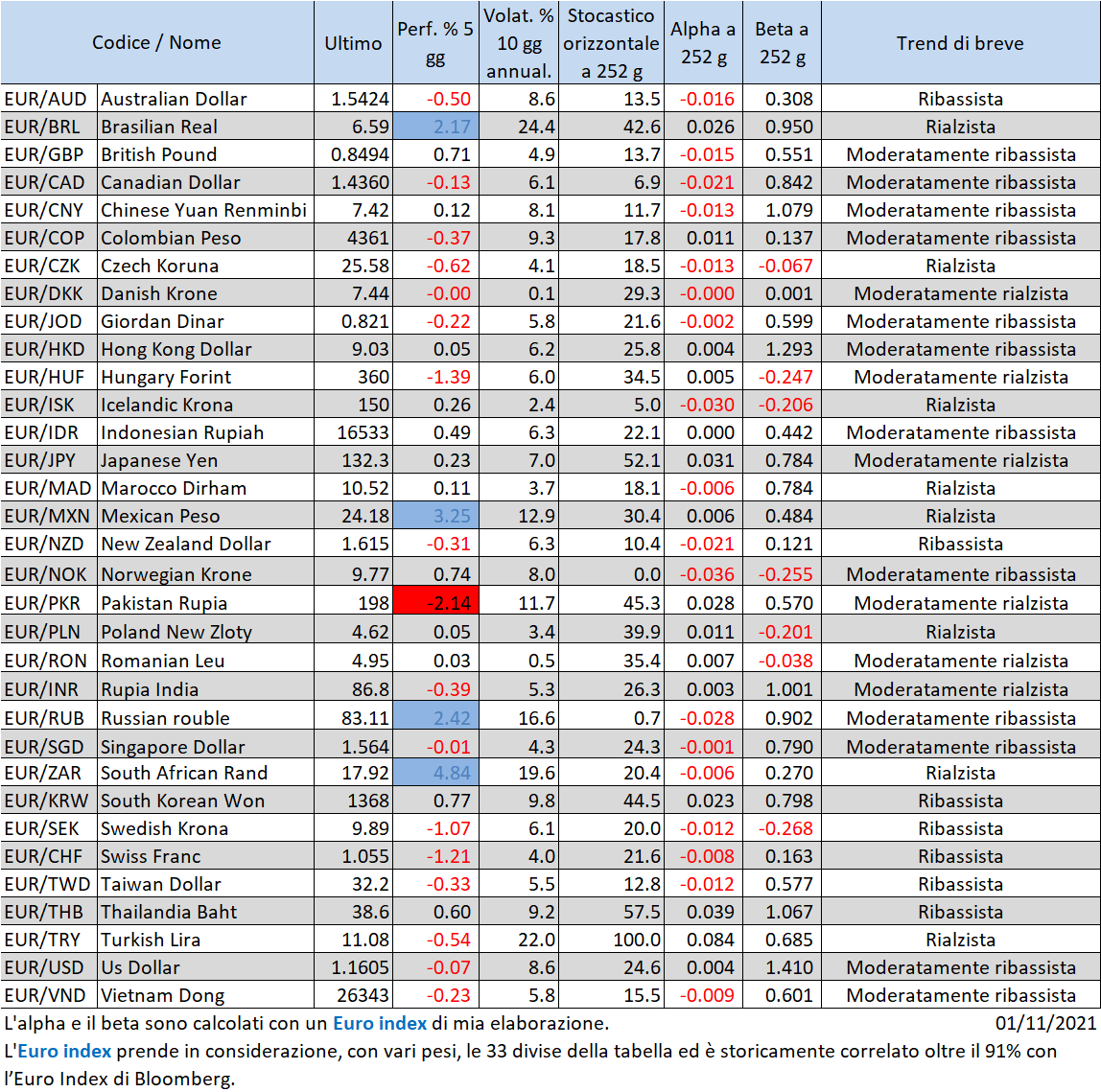Screen dimensions: 1101x1092
Task: Click the EUR/AUD code cell
Action: point(49,99)
